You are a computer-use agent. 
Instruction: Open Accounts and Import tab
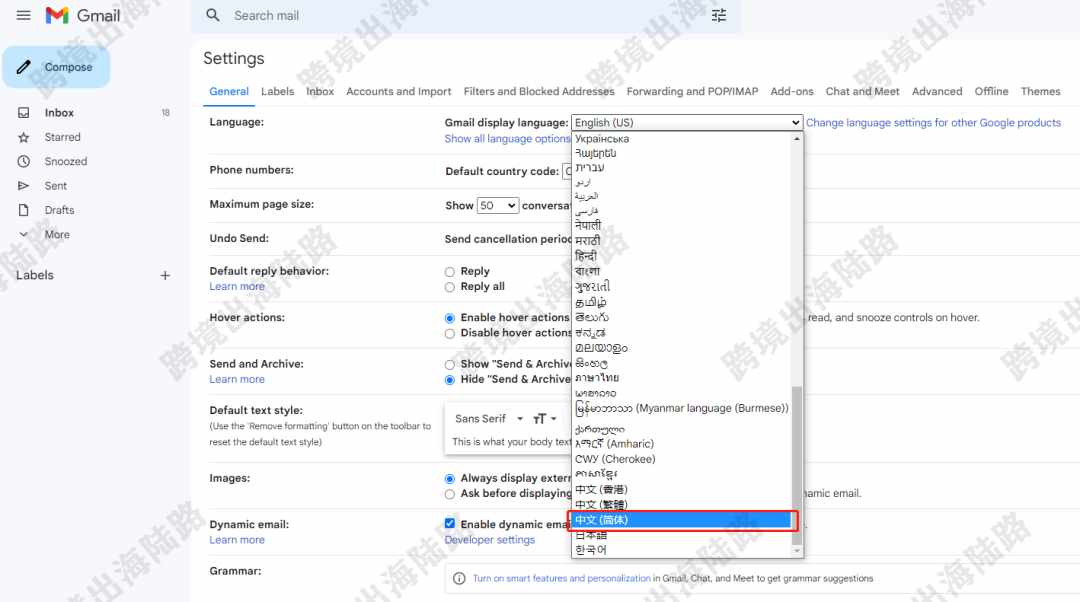(399, 91)
